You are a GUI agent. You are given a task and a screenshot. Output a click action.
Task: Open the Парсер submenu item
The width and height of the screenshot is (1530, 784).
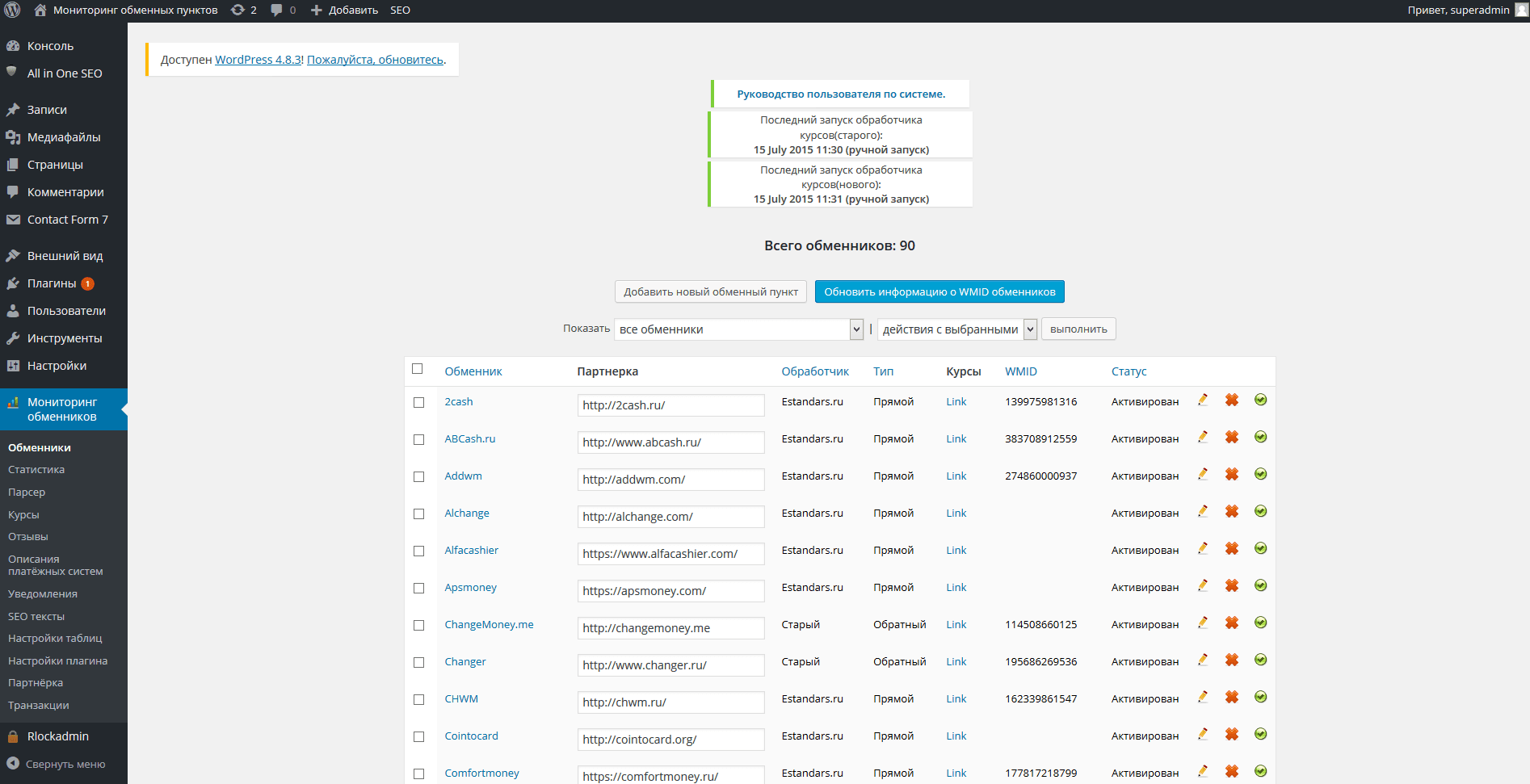tap(27, 493)
